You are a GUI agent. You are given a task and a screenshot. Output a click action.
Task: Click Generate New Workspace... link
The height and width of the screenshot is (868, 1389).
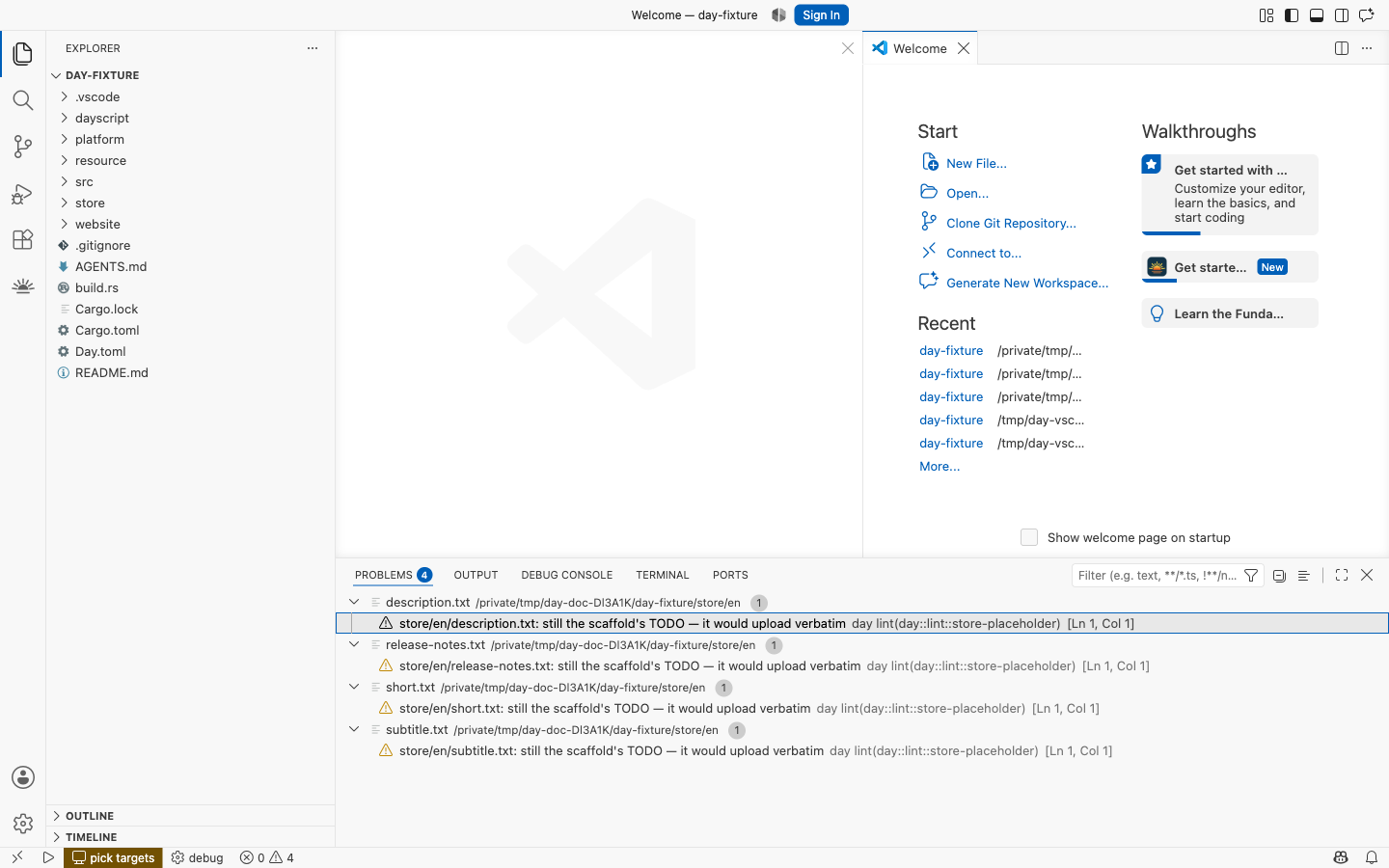[x=1027, y=283]
